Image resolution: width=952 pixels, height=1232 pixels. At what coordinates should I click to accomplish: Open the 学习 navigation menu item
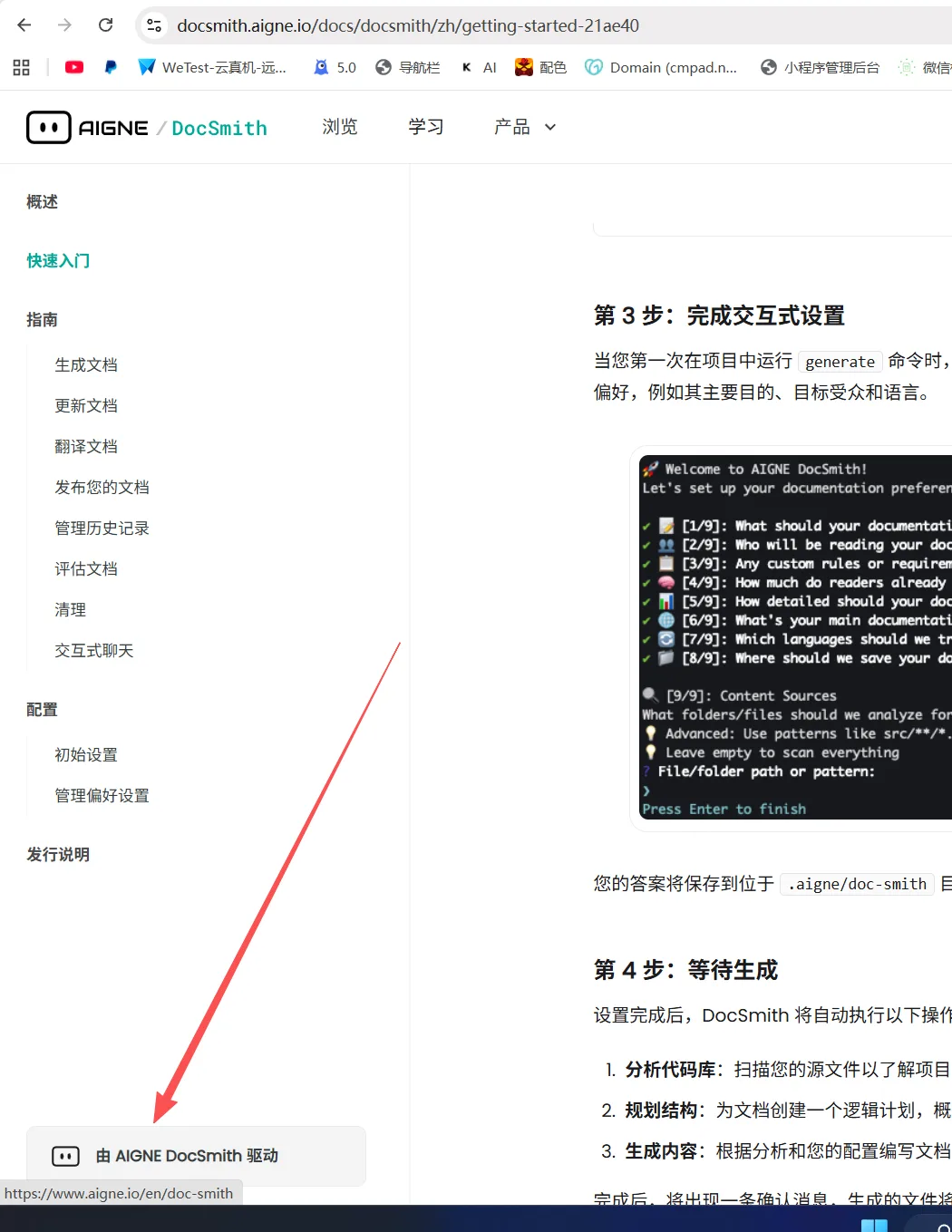tap(426, 127)
